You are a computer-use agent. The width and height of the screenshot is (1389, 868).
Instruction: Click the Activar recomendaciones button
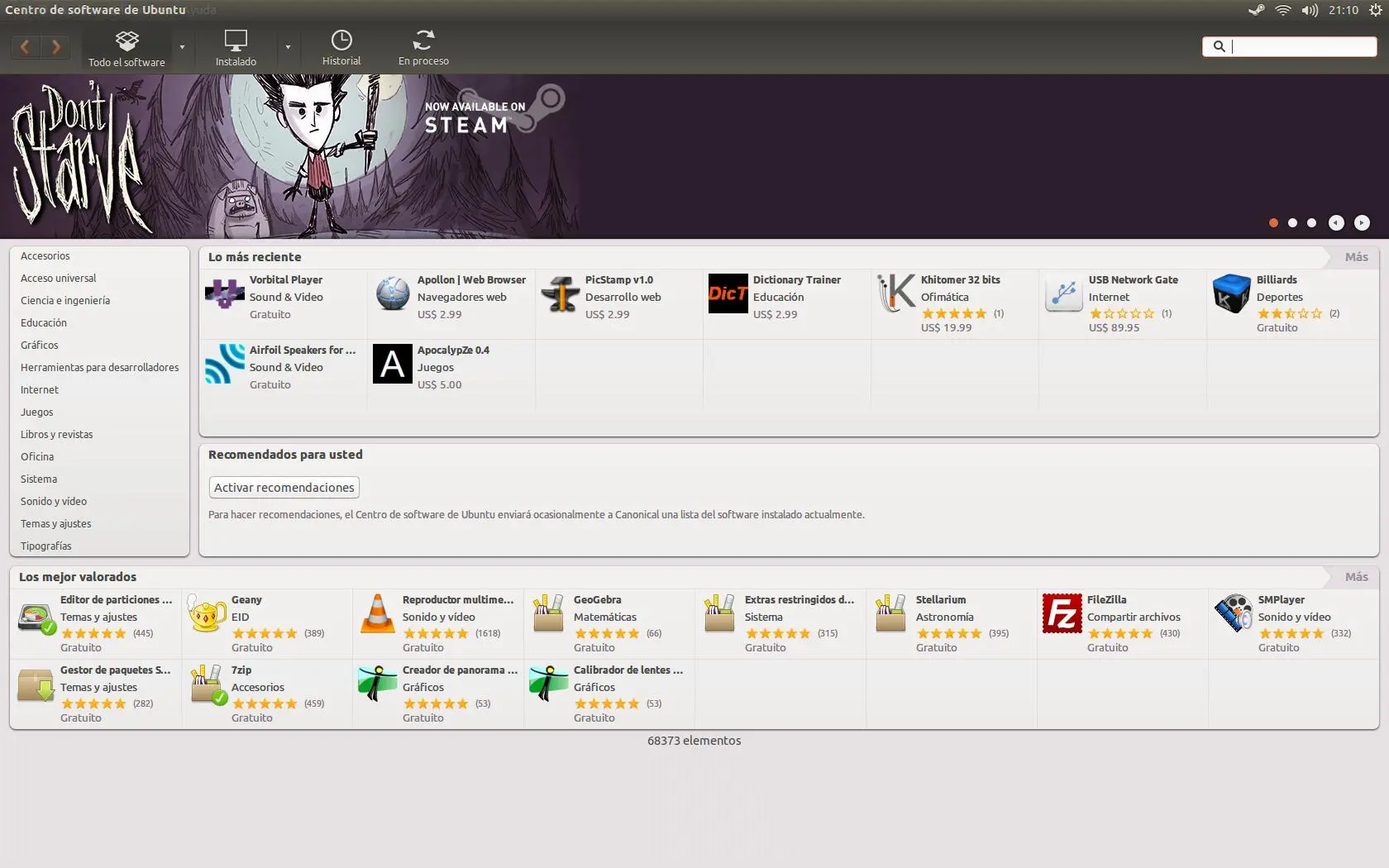284,488
